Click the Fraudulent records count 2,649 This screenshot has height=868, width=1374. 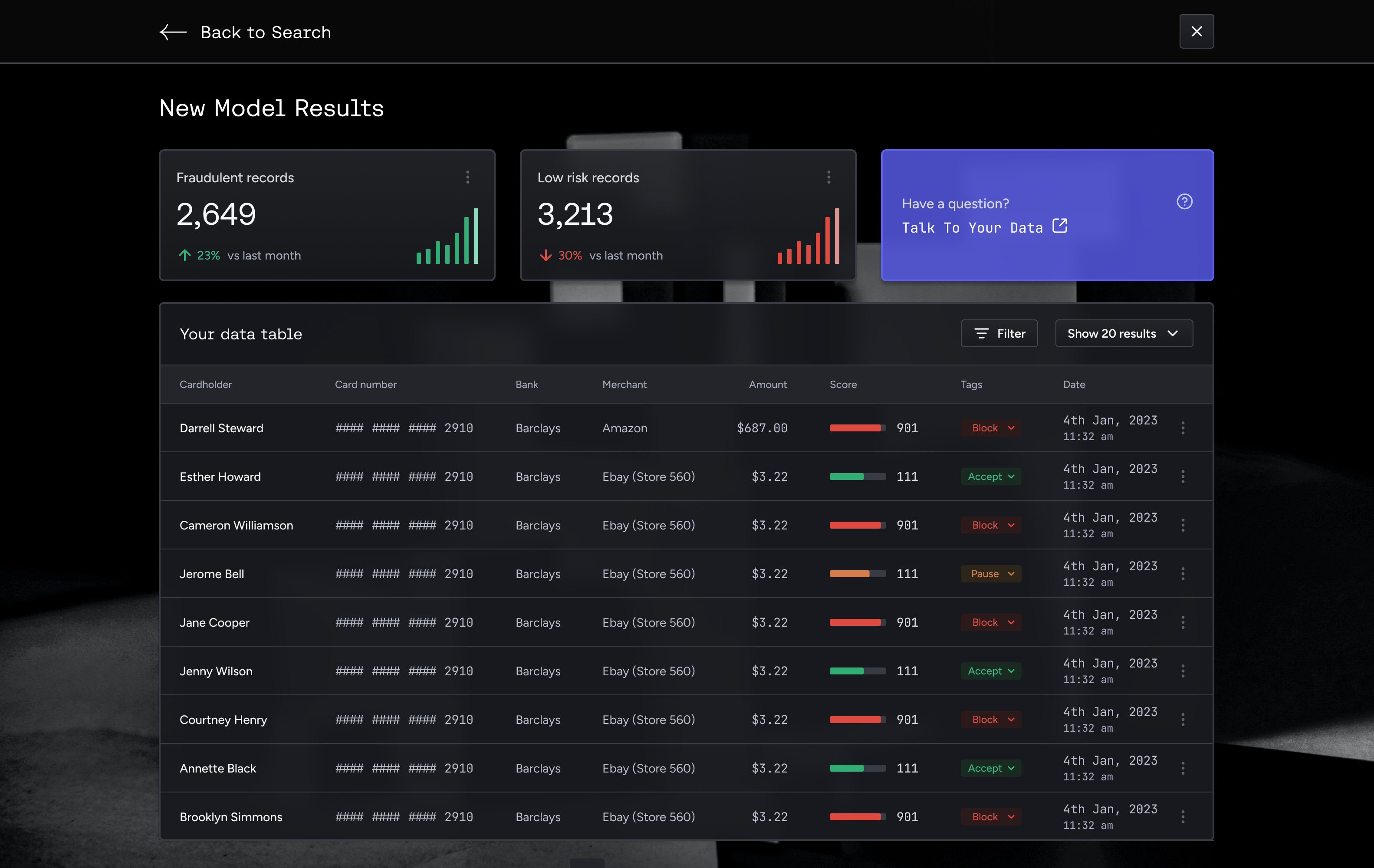point(216,214)
